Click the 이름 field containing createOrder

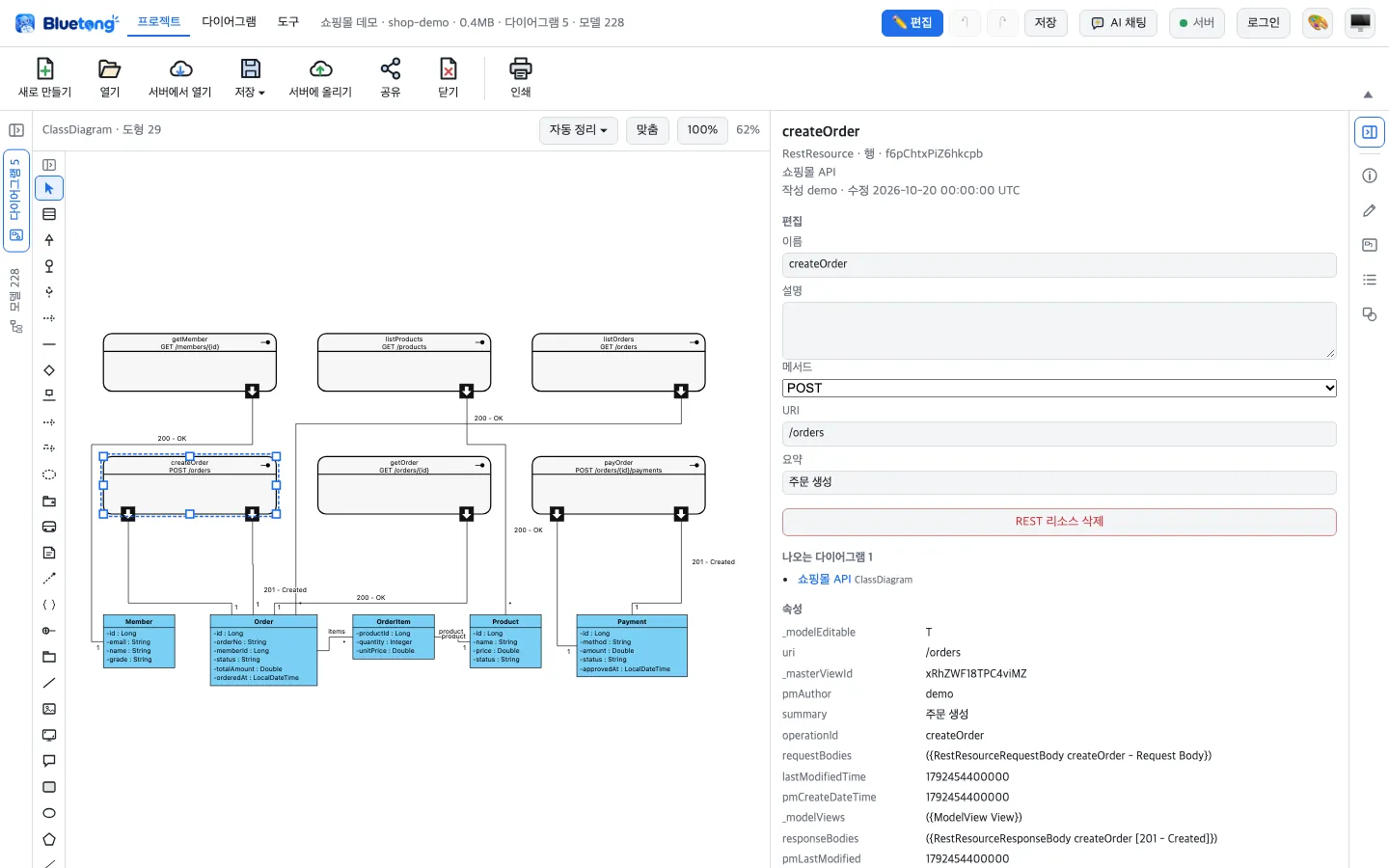coord(1059,264)
